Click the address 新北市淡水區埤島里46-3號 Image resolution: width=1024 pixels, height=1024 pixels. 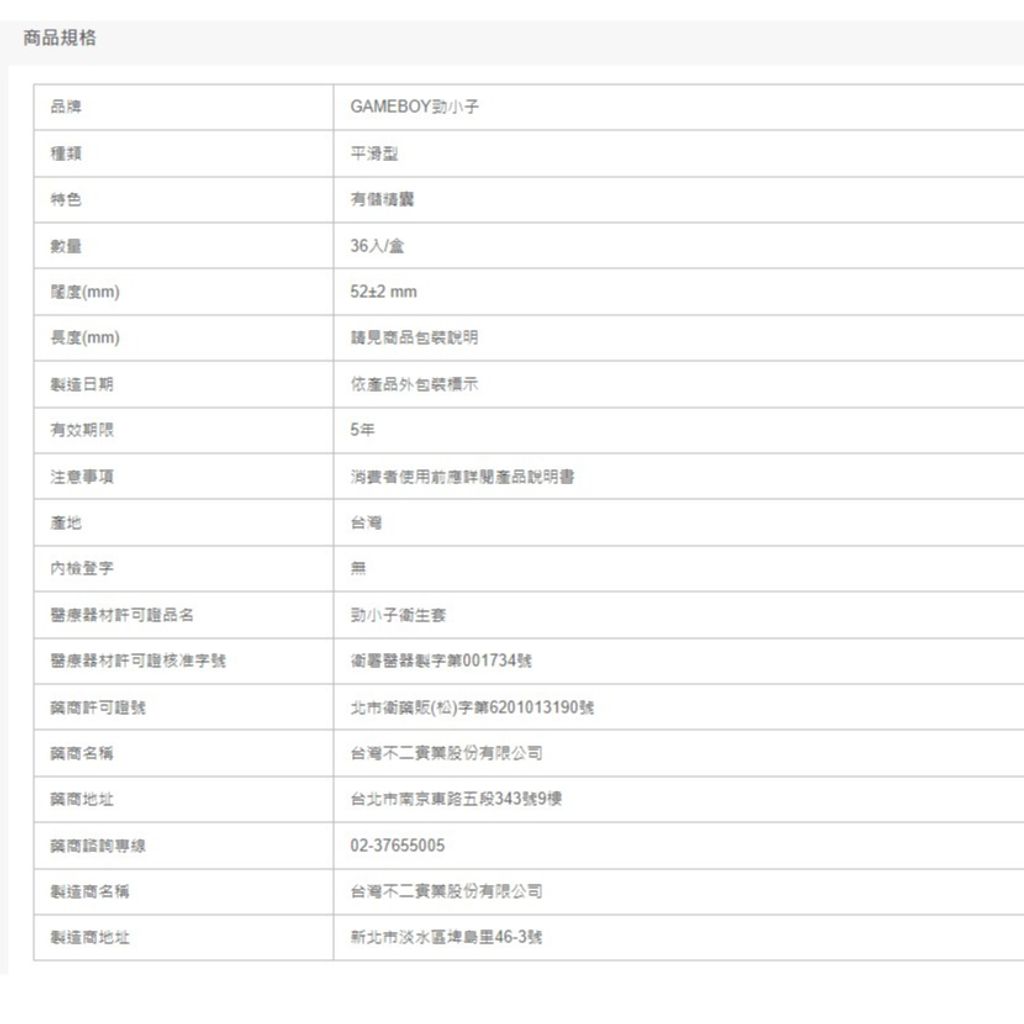pyautogui.click(x=446, y=937)
